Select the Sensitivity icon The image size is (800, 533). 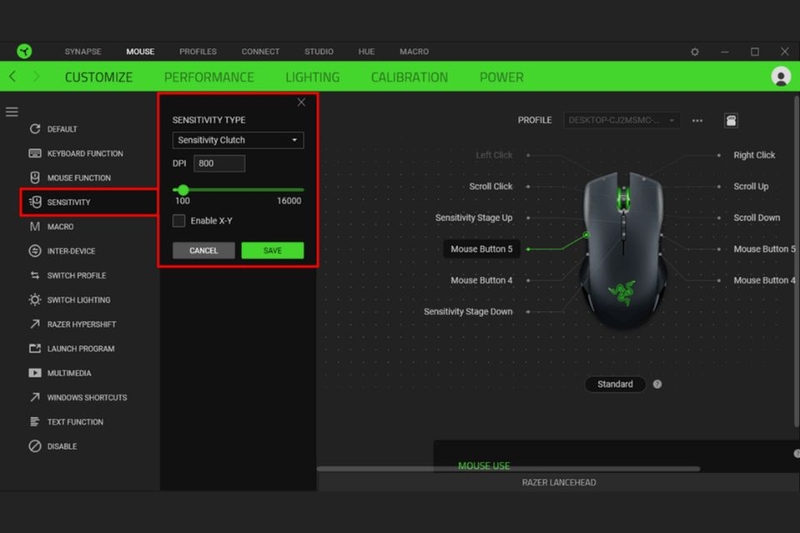(35, 202)
